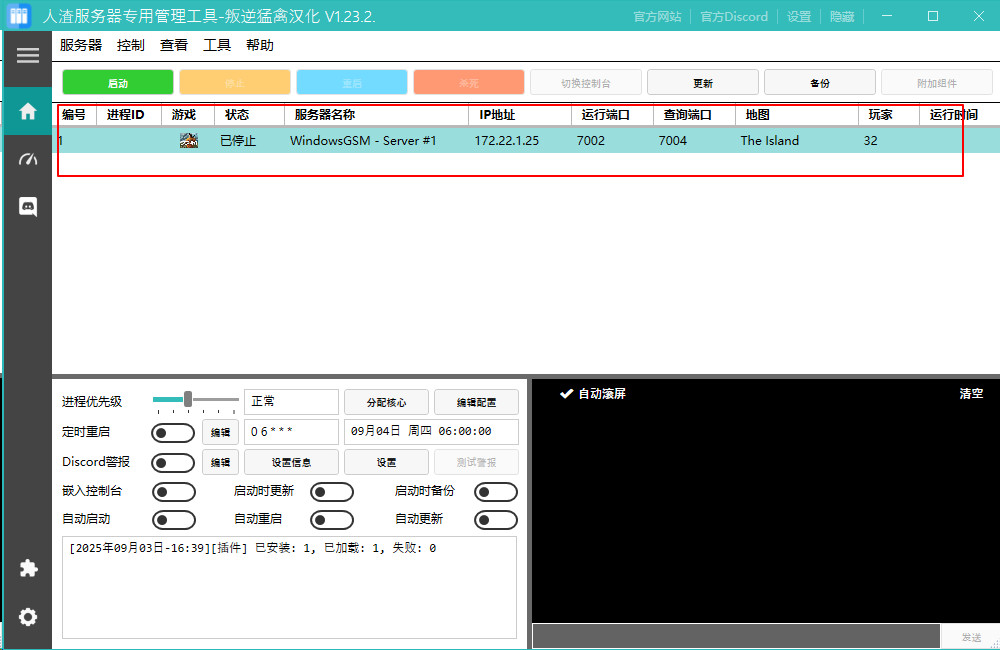Image resolution: width=1000 pixels, height=650 pixels.
Task: Open the hamburger menu in the dark sidebar
Action: click(x=27, y=56)
